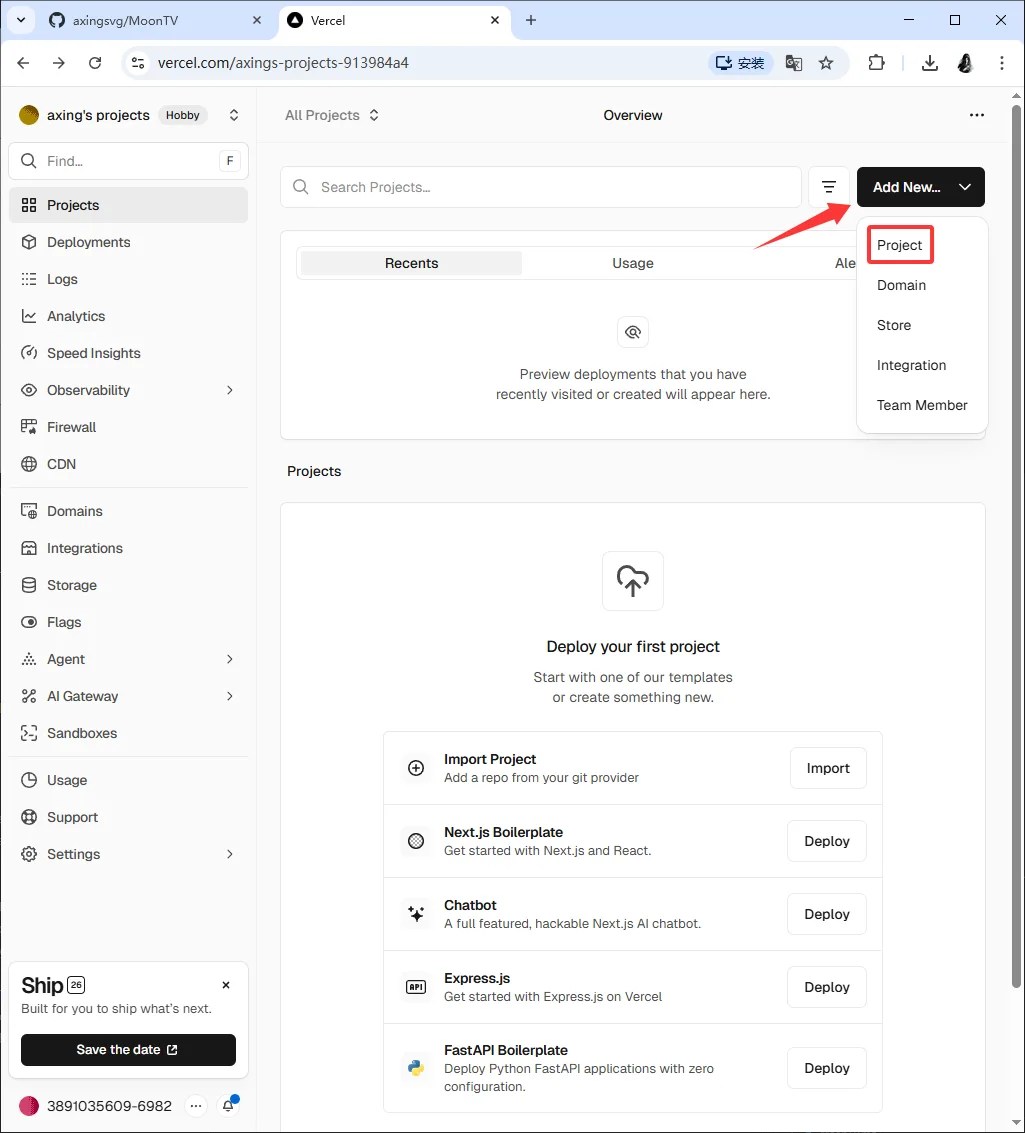Viewport: 1025px width, 1133px height.
Task: Open the browser downloads icon
Action: (930, 63)
